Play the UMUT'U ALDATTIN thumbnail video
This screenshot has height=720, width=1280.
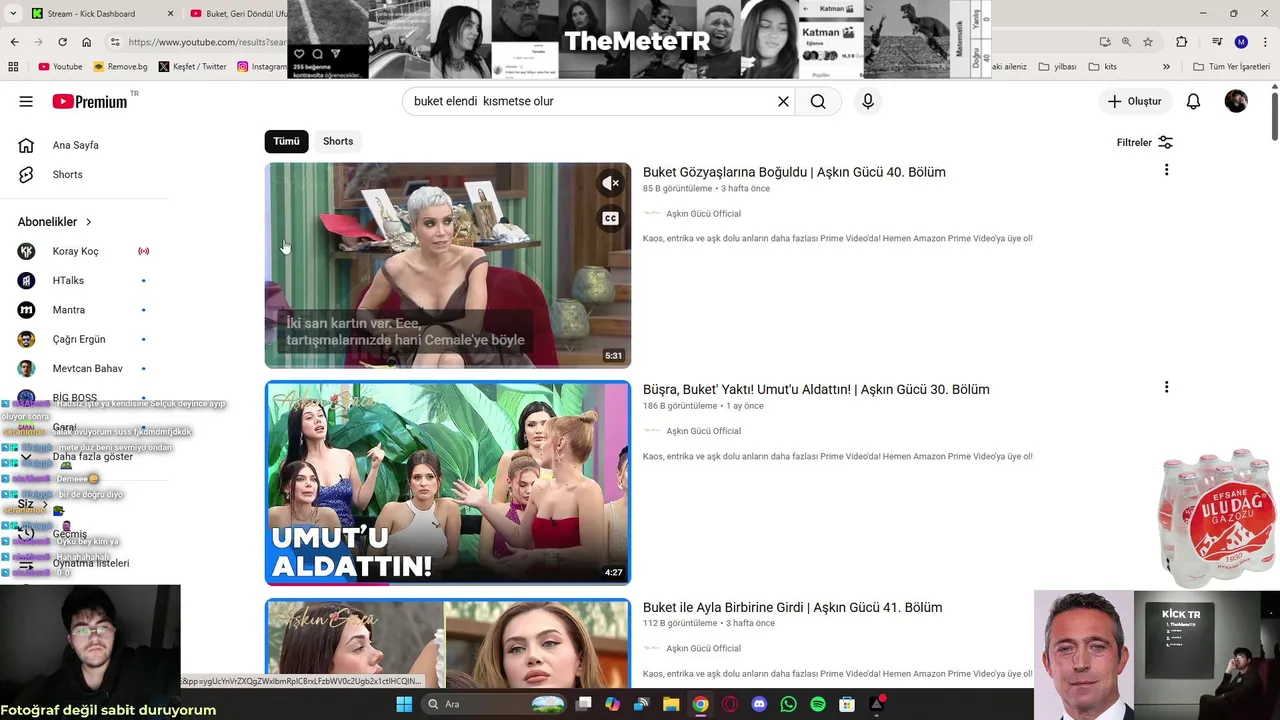[448, 482]
